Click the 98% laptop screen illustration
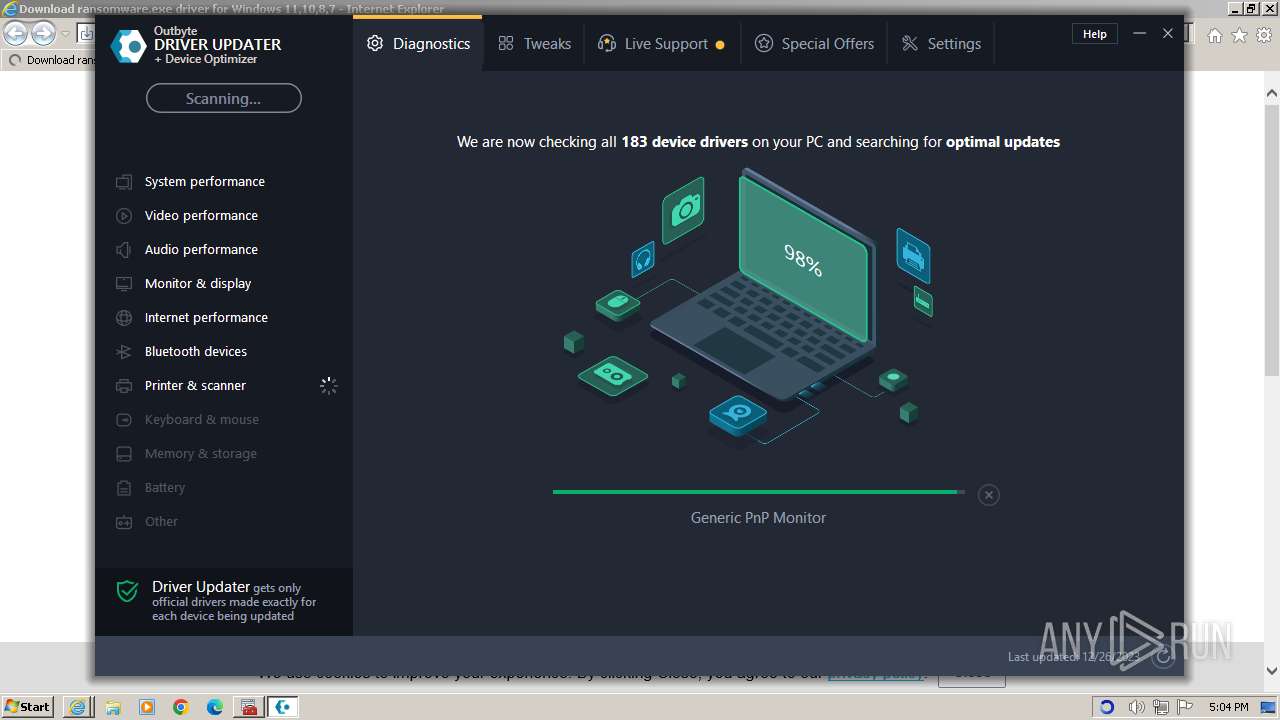Image resolution: width=1280 pixels, height=720 pixels. [802, 260]
